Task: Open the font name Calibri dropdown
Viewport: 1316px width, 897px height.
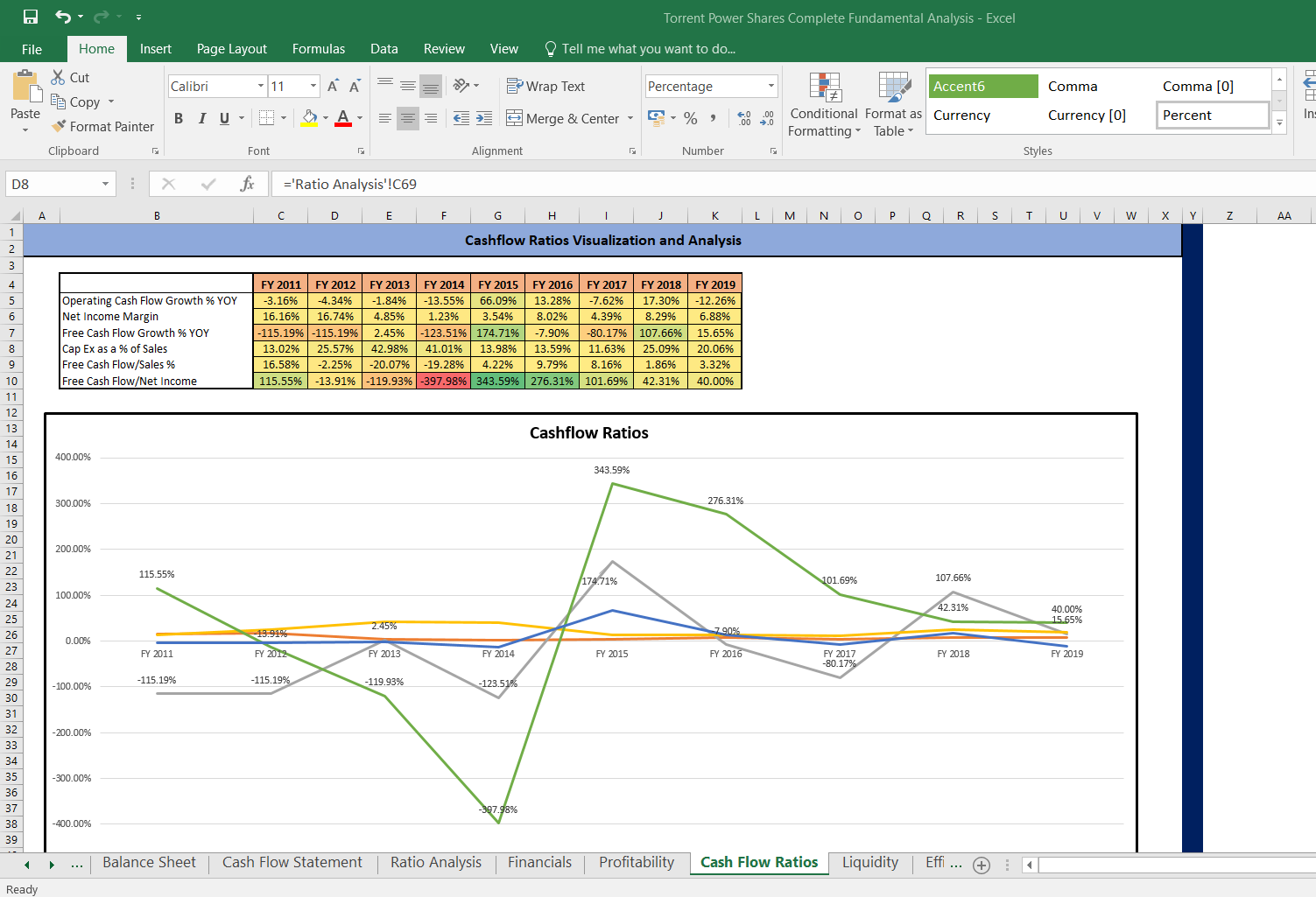Action: [261, 86]
